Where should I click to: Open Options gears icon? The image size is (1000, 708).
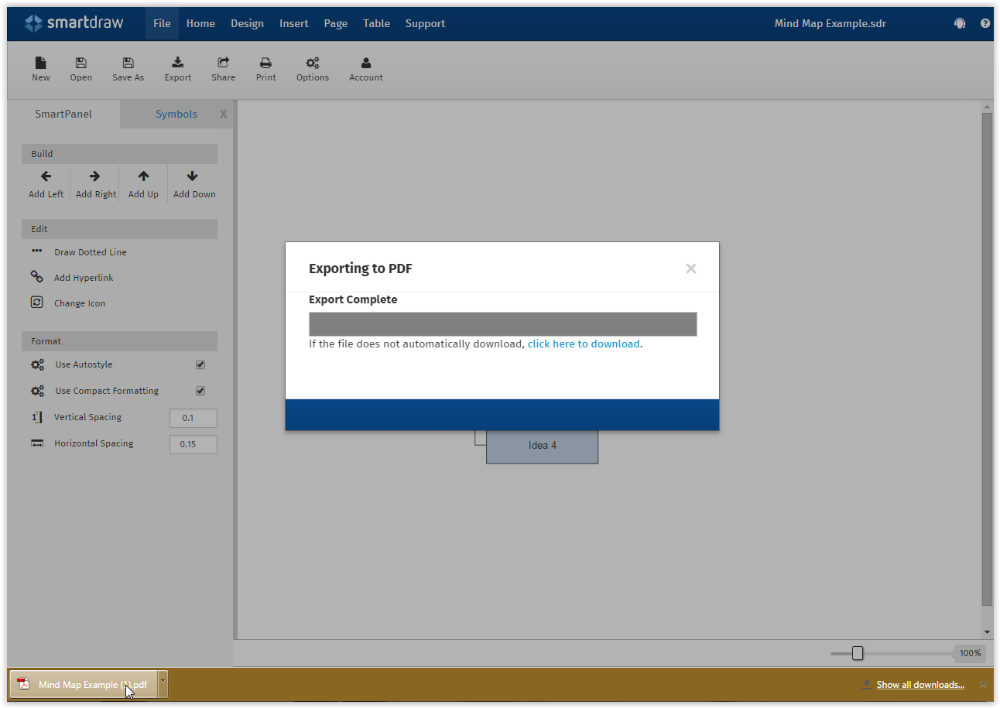click(x=312, y=63)
